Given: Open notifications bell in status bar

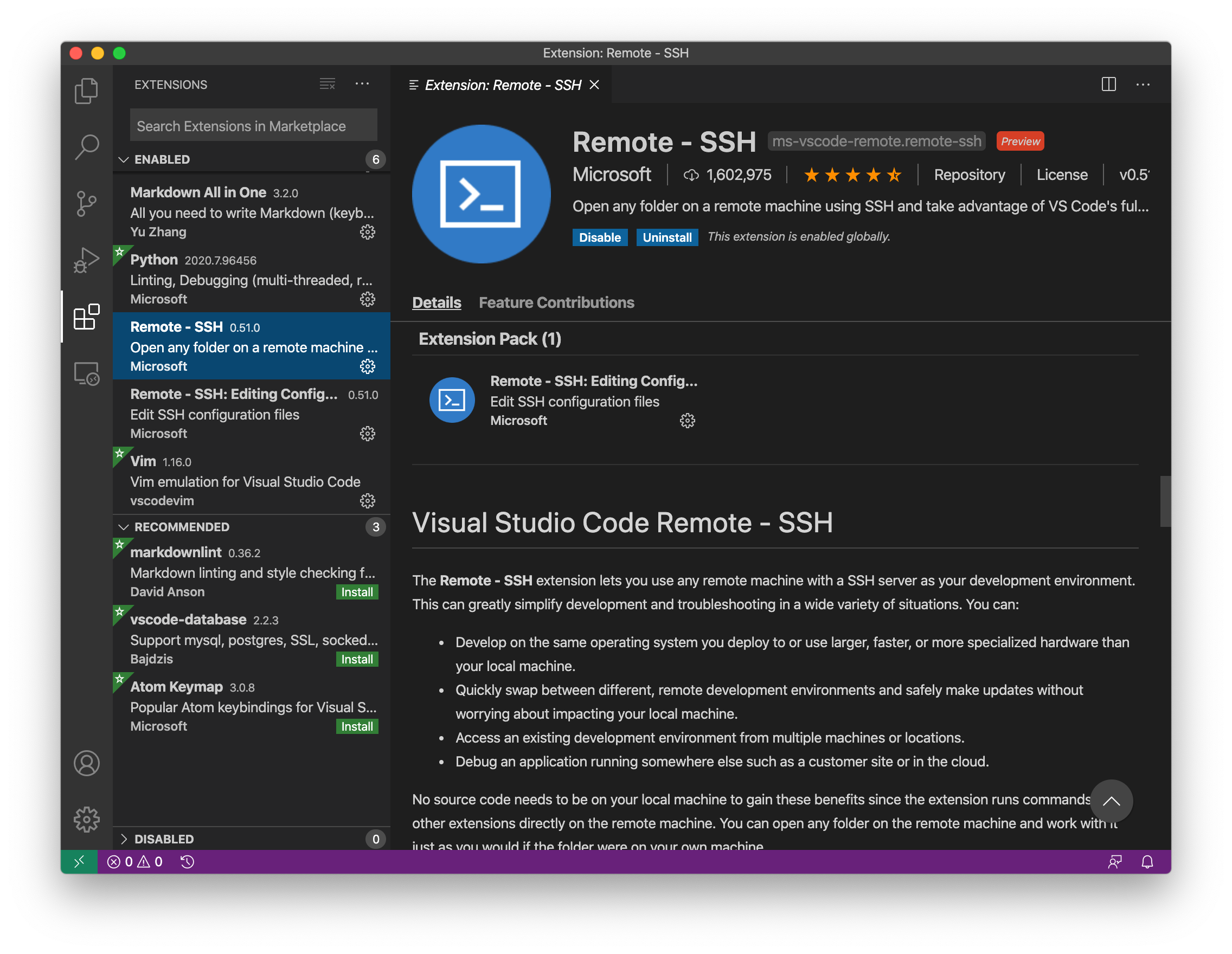Looking at the screenshot, I should [x=1148, y=861].
